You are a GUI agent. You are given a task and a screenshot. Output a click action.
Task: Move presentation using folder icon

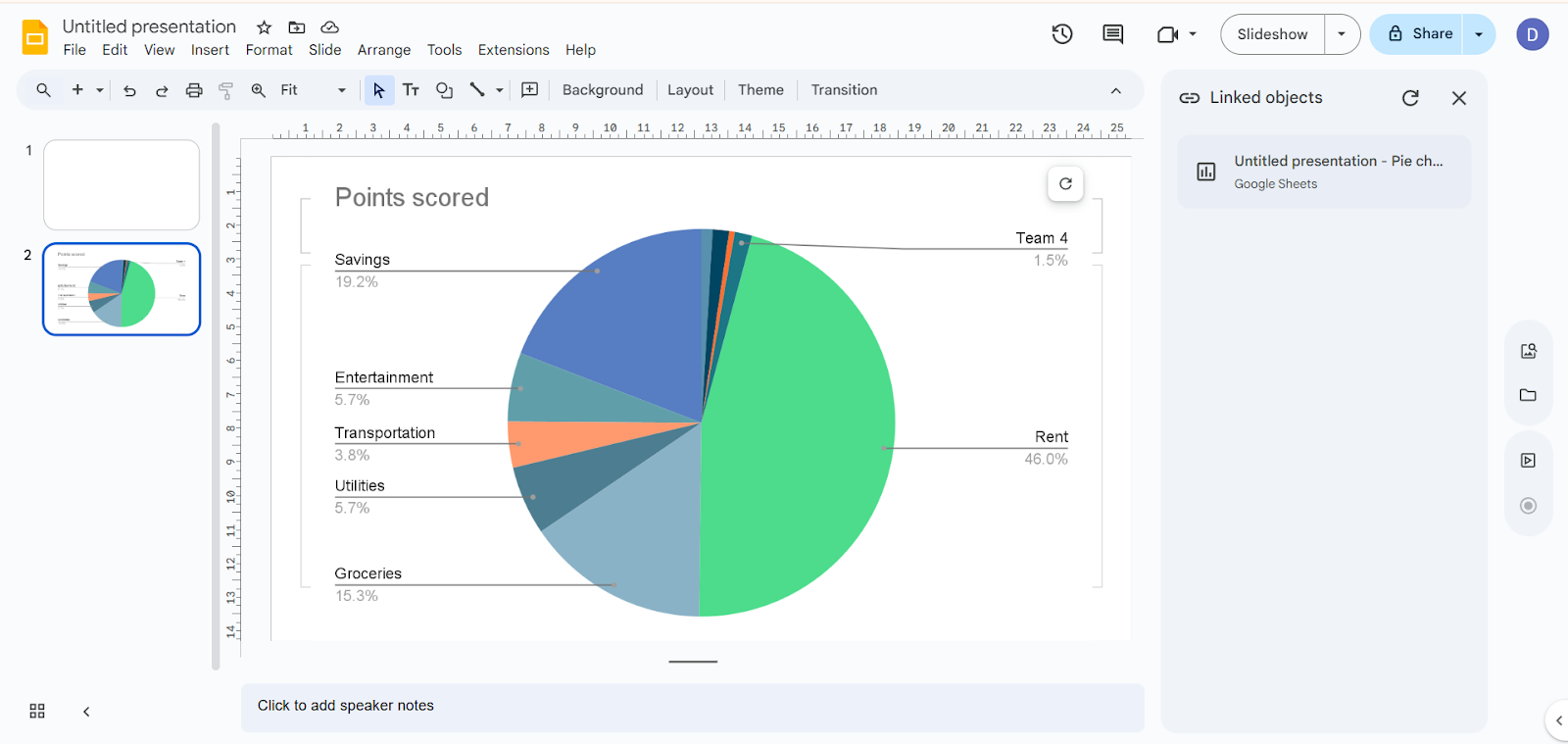[297, 27]
